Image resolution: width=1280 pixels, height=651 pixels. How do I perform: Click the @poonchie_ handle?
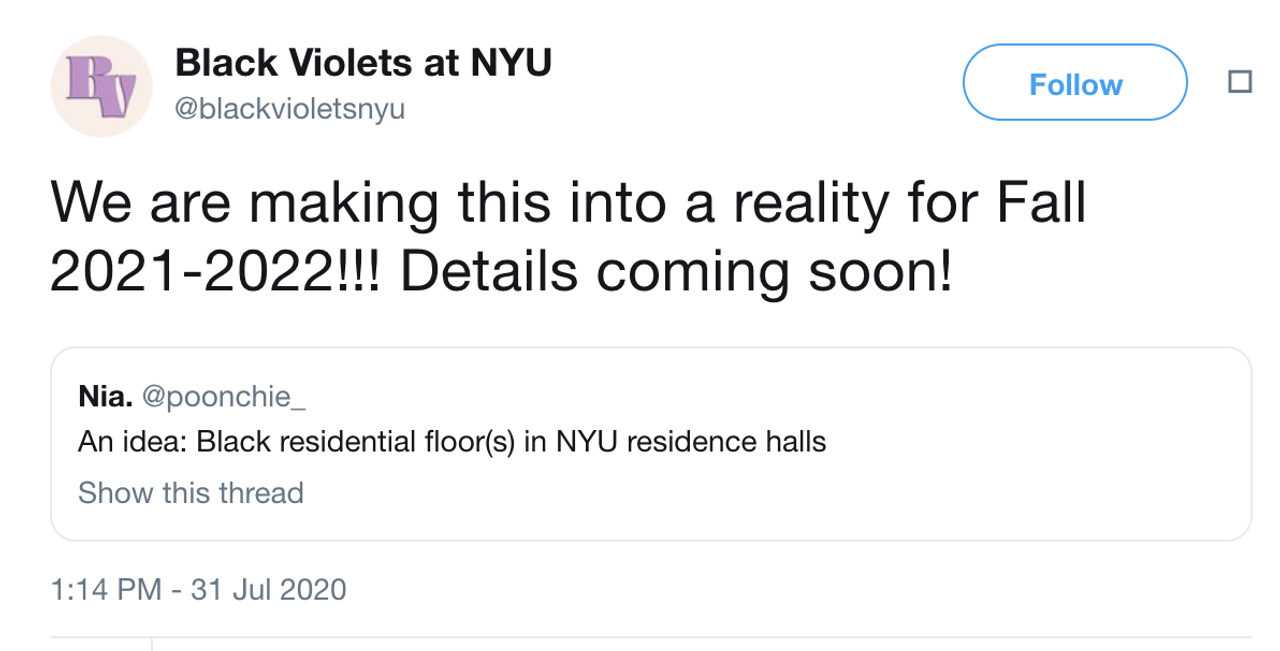click(224, 397)
